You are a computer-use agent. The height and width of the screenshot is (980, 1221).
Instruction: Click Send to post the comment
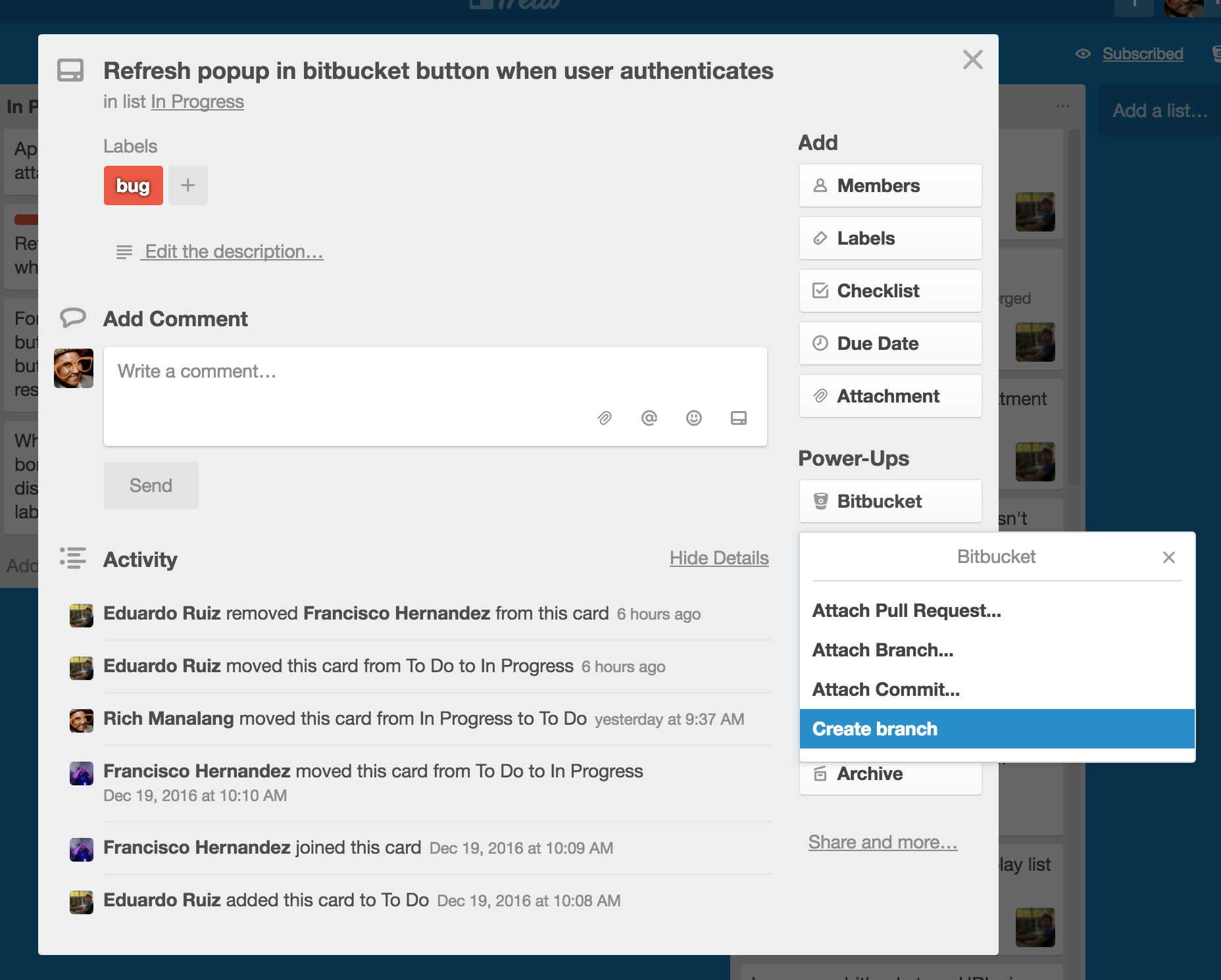tap(151, 485)
